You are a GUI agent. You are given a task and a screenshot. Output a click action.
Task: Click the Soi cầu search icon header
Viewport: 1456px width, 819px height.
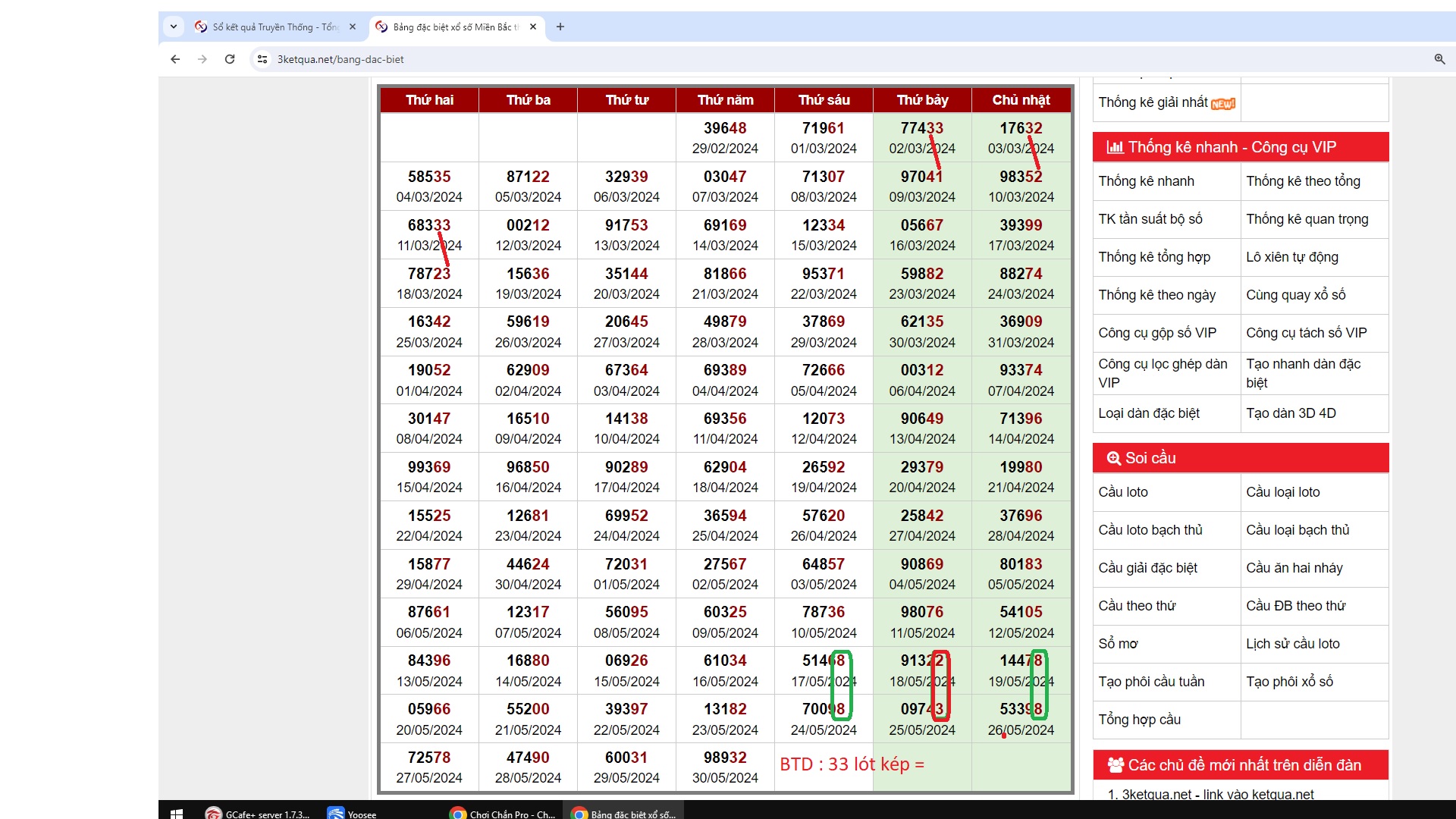coord(1113,458)
